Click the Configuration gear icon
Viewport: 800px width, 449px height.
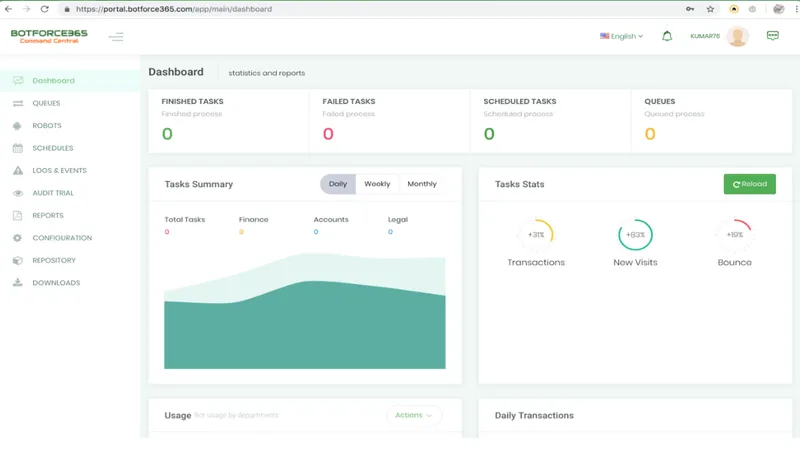tap(18, 238)
